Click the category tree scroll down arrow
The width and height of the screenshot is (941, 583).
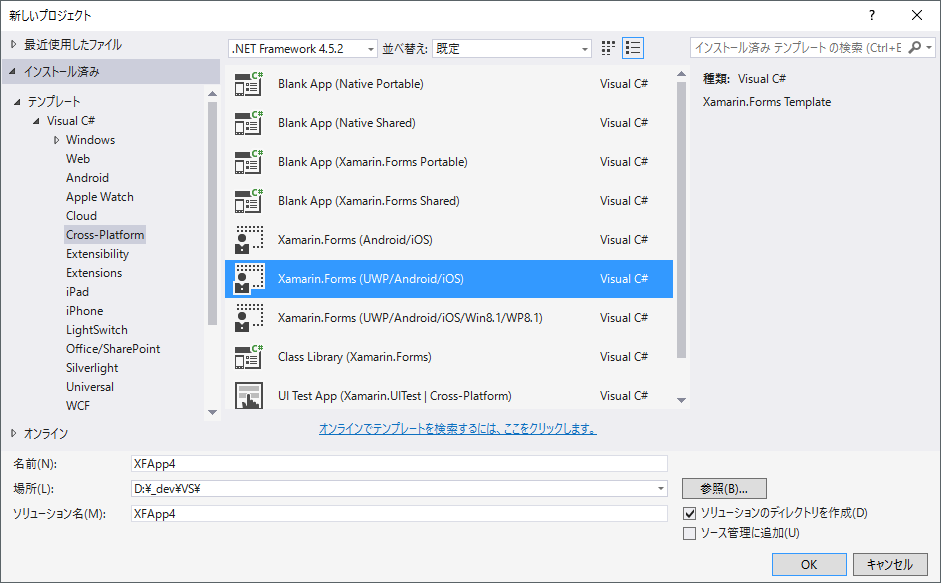212,412
